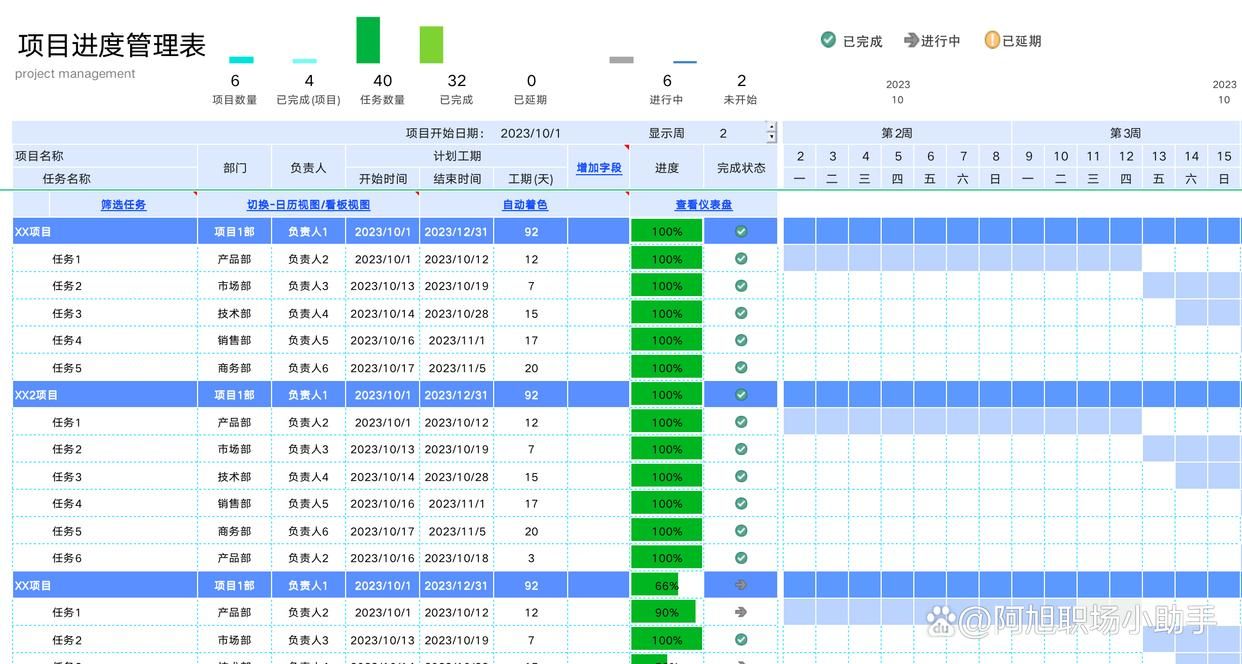Click the 90% progress bar
The height and width of the screenshot is (664, 1242).
click(x=663, y=612)
